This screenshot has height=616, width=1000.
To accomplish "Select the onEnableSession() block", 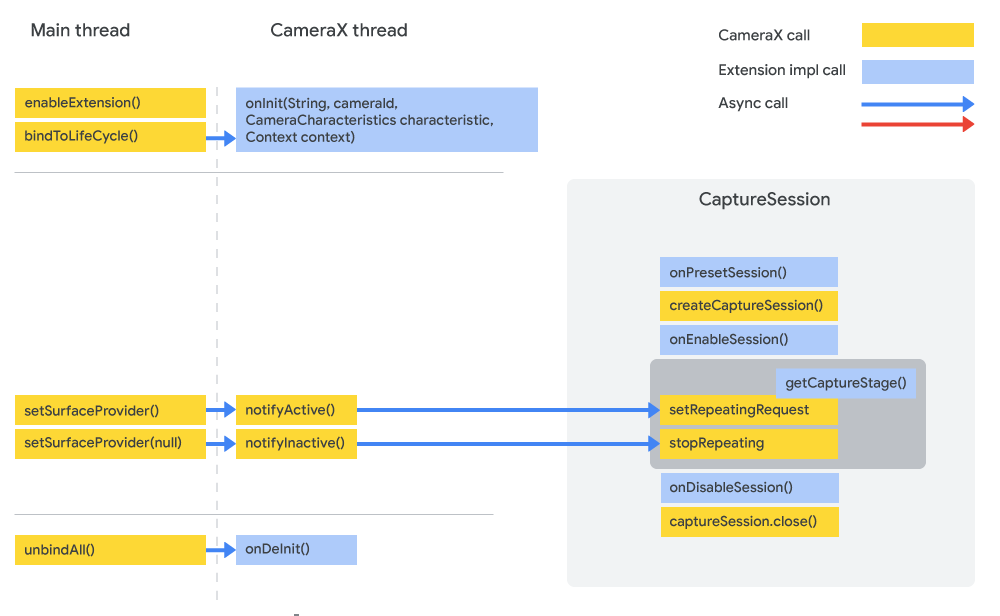I will pyautogui.click(x=748, y=340).
